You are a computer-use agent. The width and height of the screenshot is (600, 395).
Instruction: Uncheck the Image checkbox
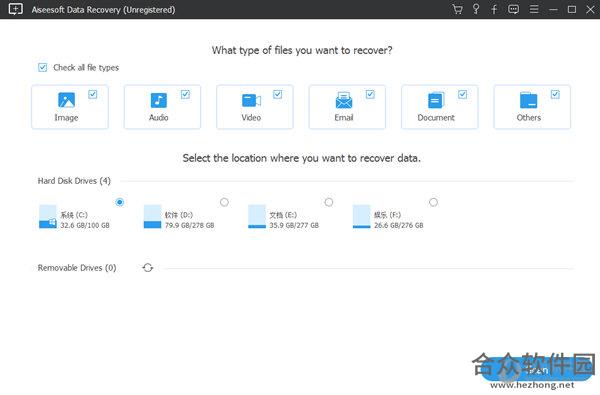point(93,94)
